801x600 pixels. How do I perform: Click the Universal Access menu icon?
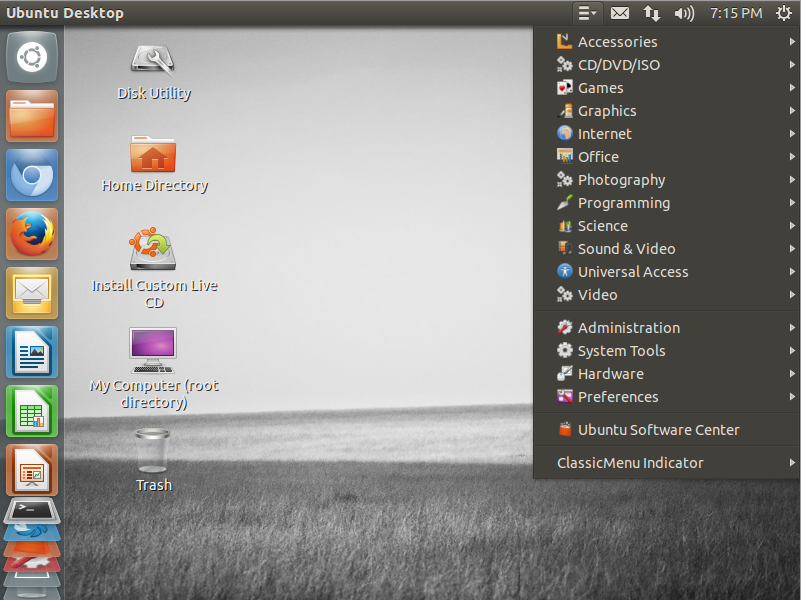(564, 272)
